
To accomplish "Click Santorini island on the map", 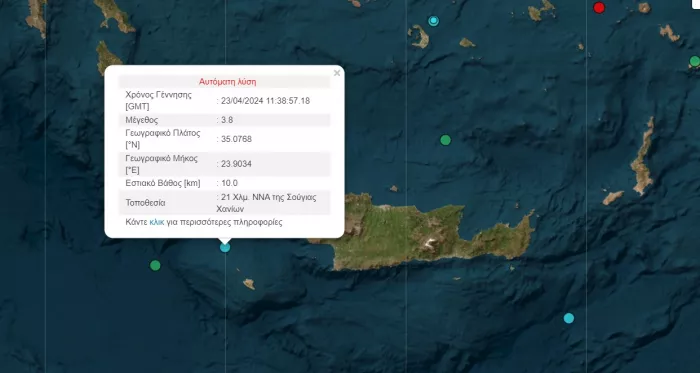I will pos(419,36).
